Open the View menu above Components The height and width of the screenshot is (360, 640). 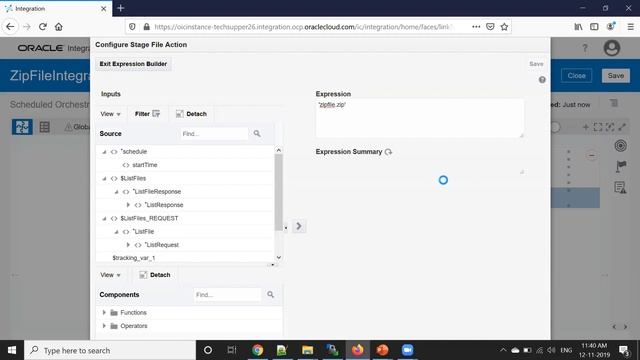click(x=110, y=275)
